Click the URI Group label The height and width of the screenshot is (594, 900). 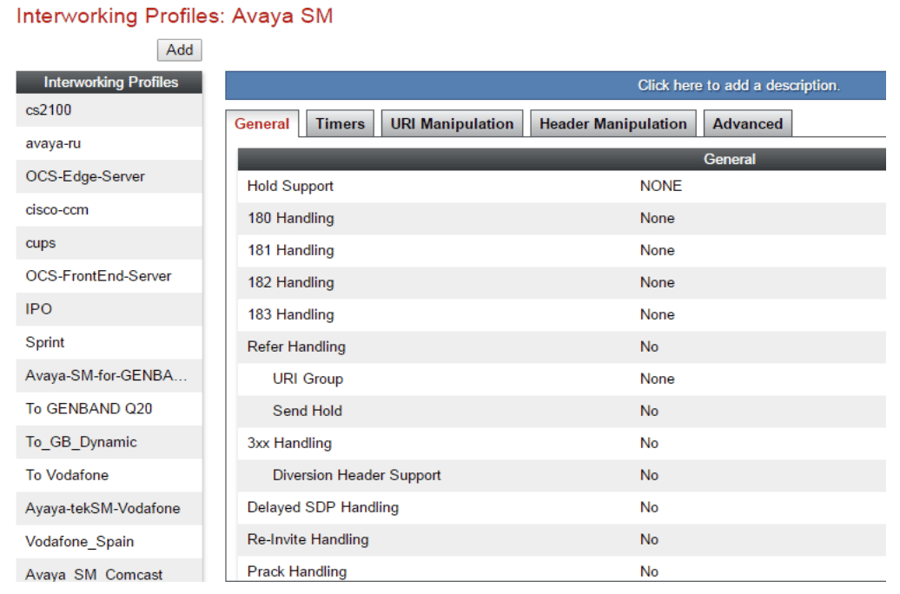click(308, 379)
